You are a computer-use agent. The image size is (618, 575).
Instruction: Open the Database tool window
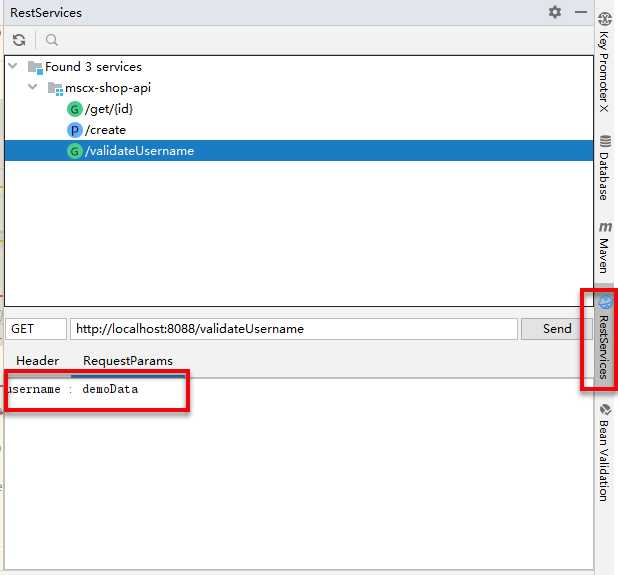605,167
